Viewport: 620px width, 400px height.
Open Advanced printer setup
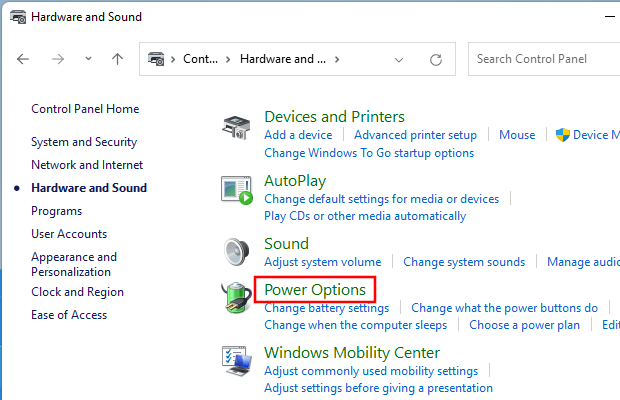pyautogui.click(x=415, y=135)
